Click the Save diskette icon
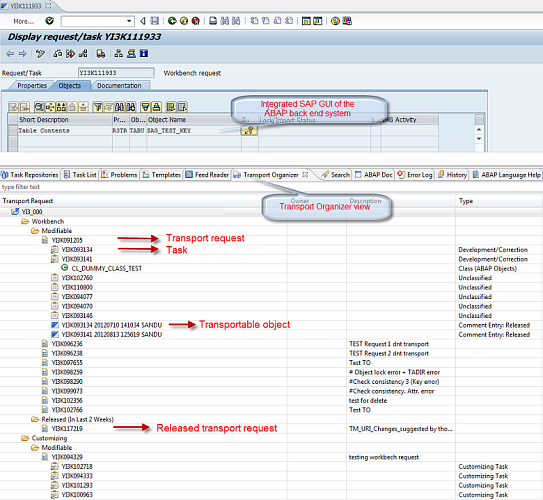This screenshot has width=543, height=500. point(154,21)
